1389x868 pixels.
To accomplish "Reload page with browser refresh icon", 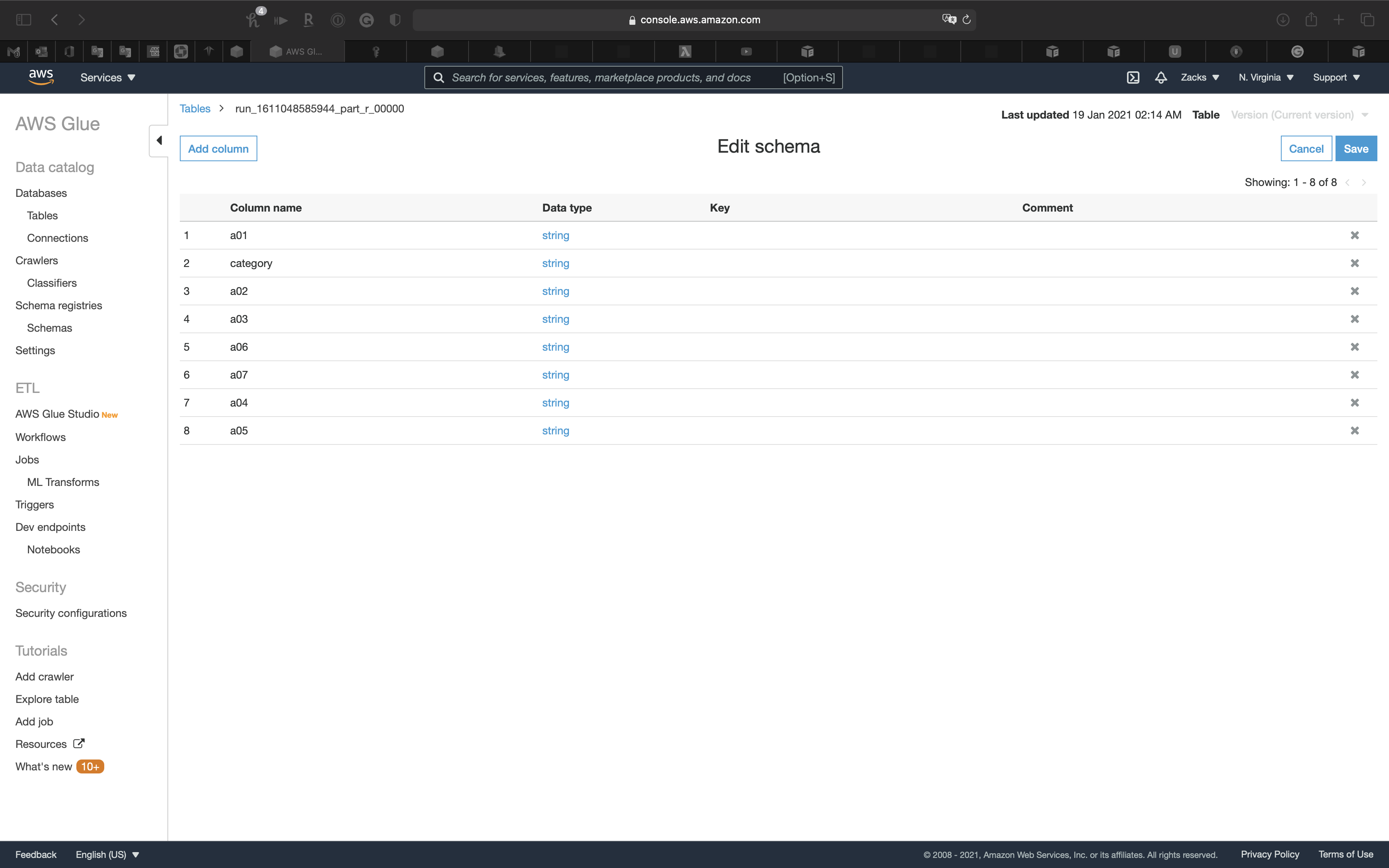I will click(x=967, y=20).
